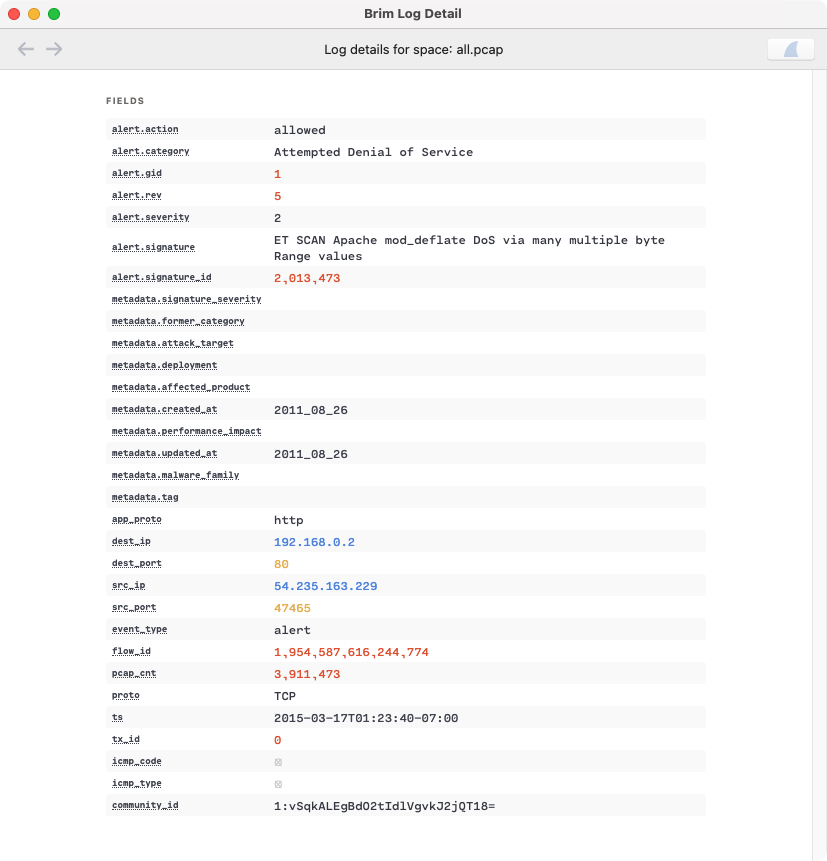Select the alert.signature field label
827x861 pixels.
click(x=153, y=247)
